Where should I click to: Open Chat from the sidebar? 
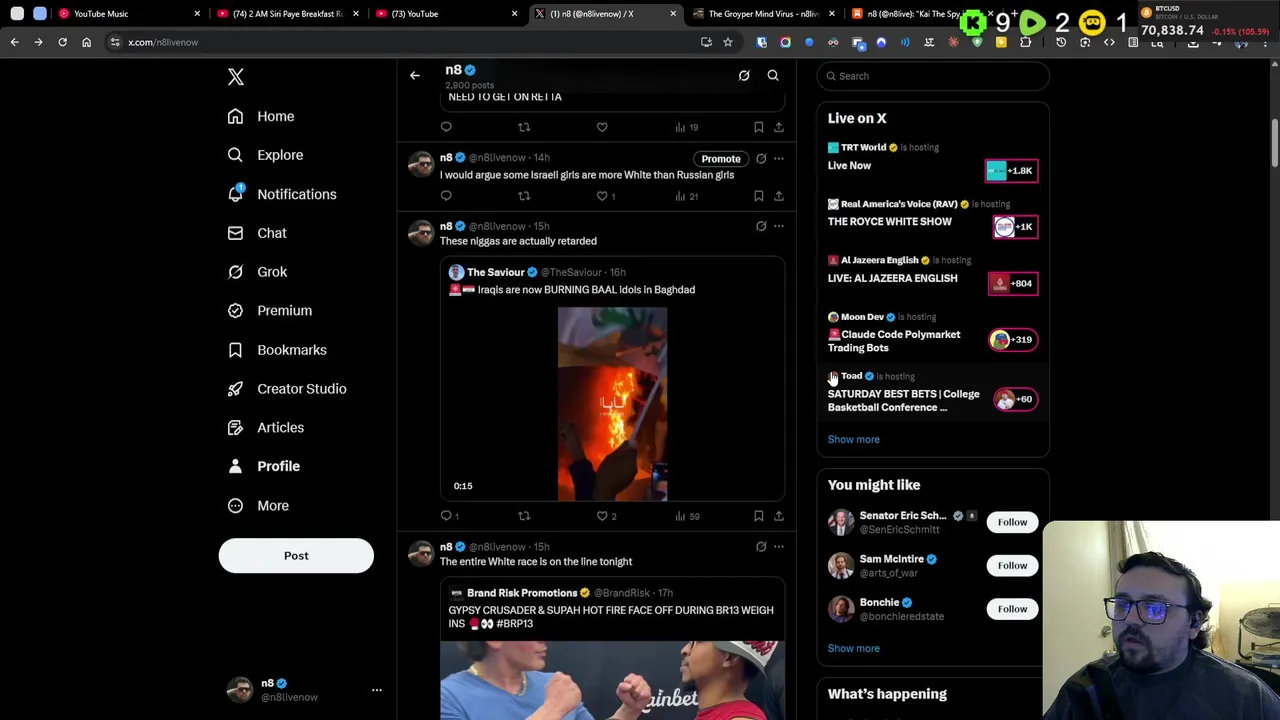click(258, 233)
